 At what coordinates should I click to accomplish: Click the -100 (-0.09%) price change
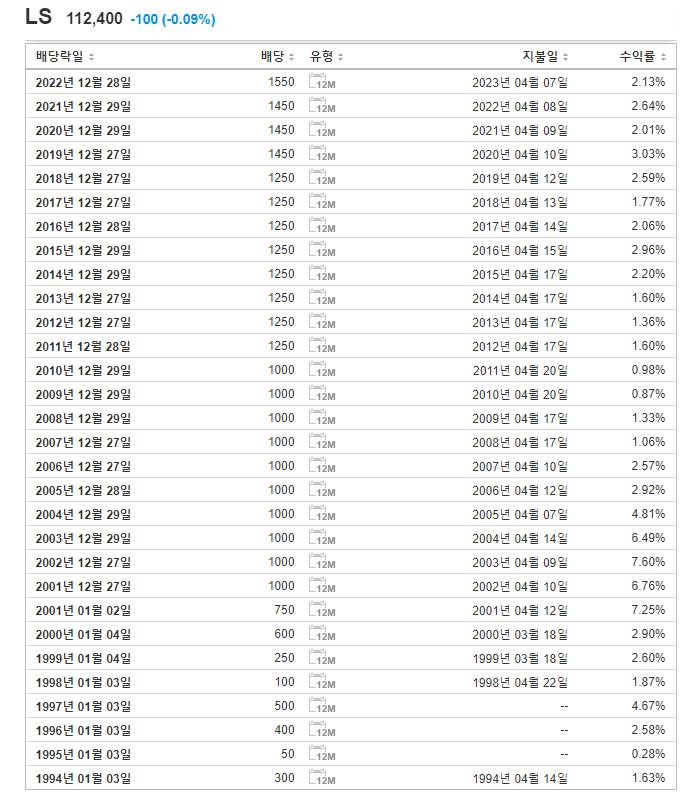(x=173, y=19)
